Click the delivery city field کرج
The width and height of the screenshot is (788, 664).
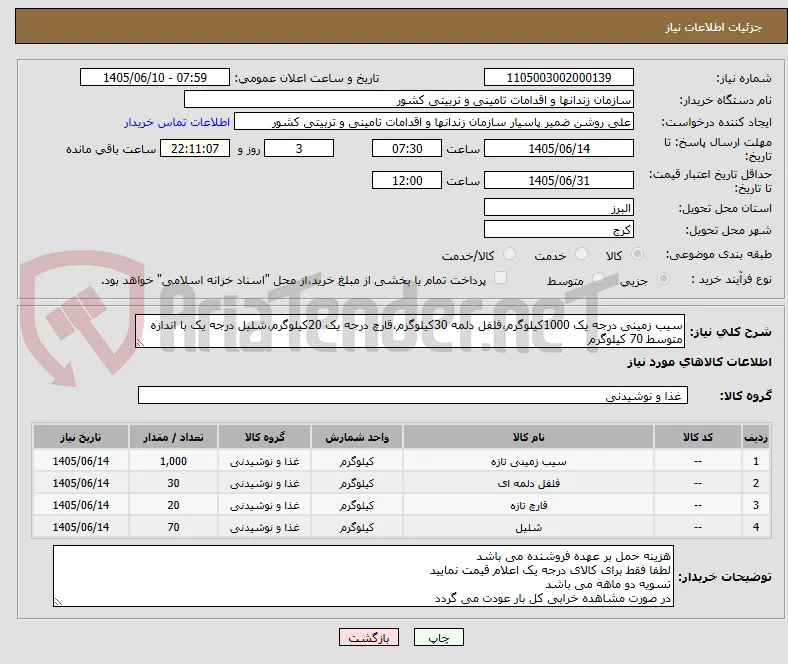[x=559, y=229]
